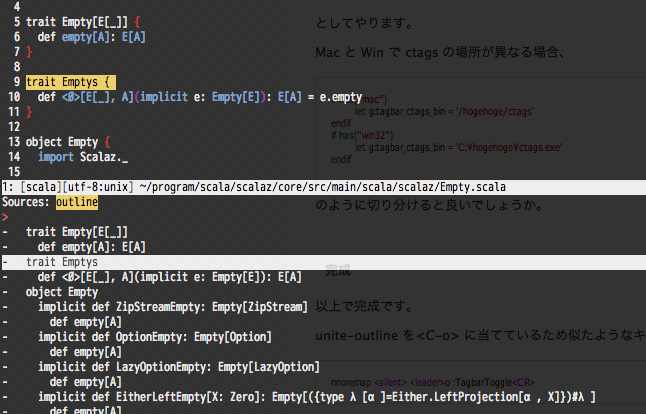Click background text 'としてやります。'
This screenshot has width=646, height=414.
pyautogui.click(x=364, y=23)
